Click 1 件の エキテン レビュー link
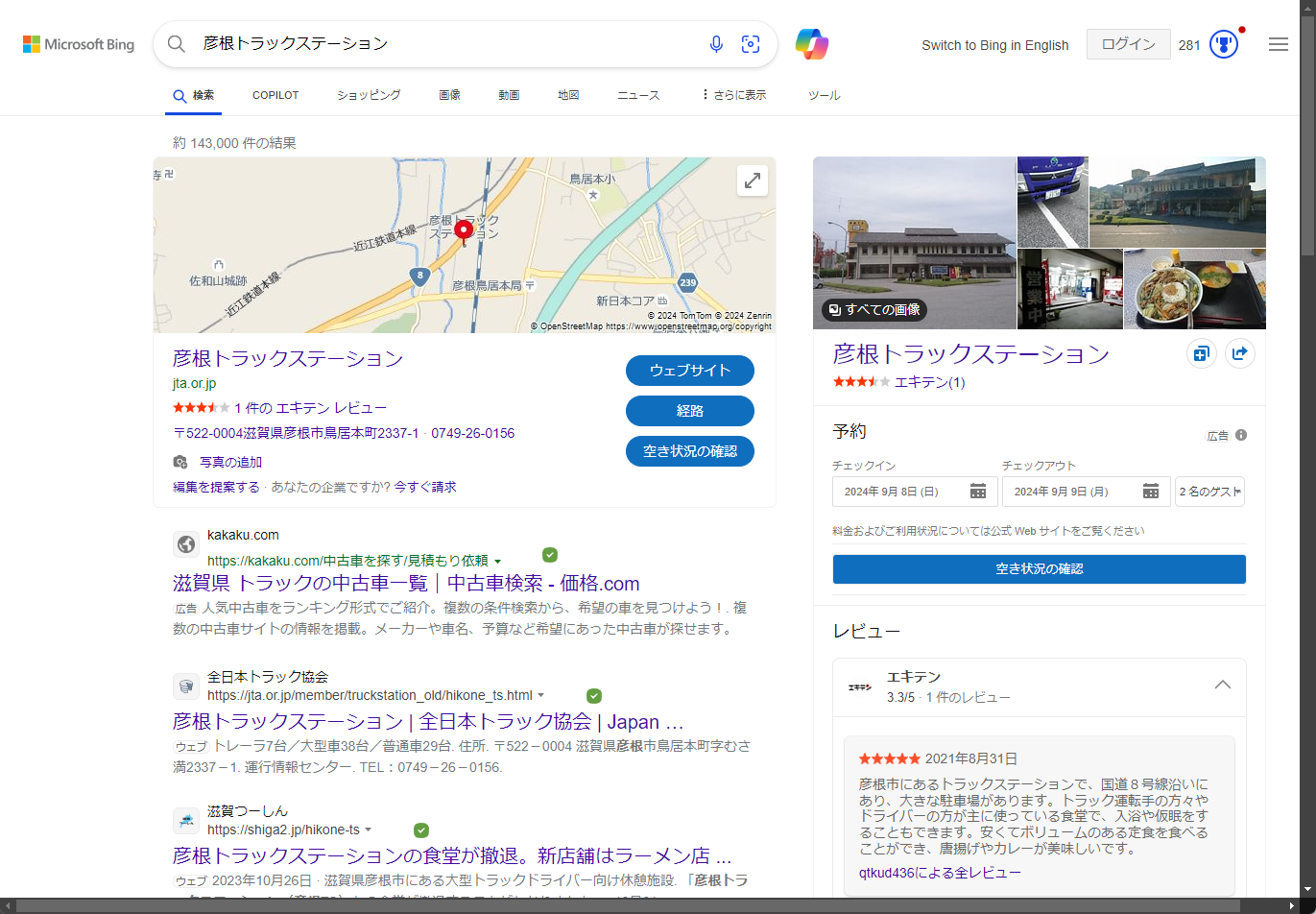This screenshot has height=914, width=1316. click(310, 408)
